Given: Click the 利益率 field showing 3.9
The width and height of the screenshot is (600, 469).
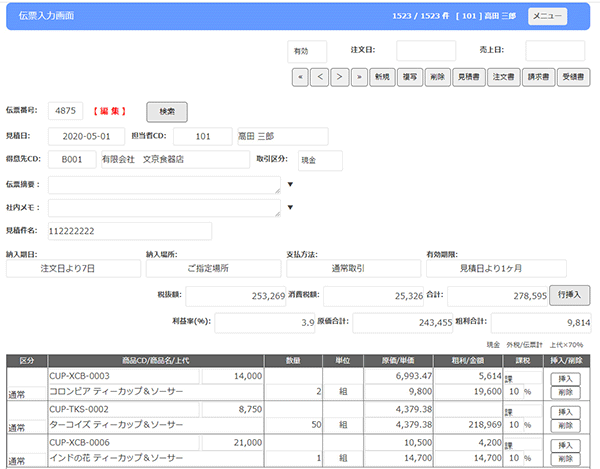Looking at the screenshot, I should (x=265, y=323).
